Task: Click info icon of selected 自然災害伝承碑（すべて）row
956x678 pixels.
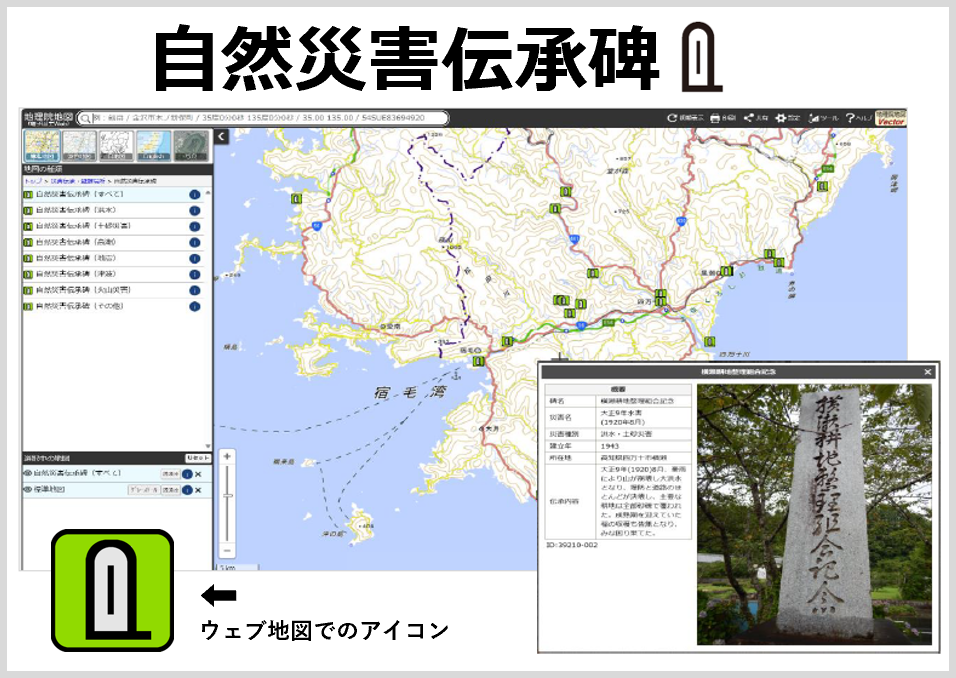Action: pyautogui.click(x=187, y=474)
